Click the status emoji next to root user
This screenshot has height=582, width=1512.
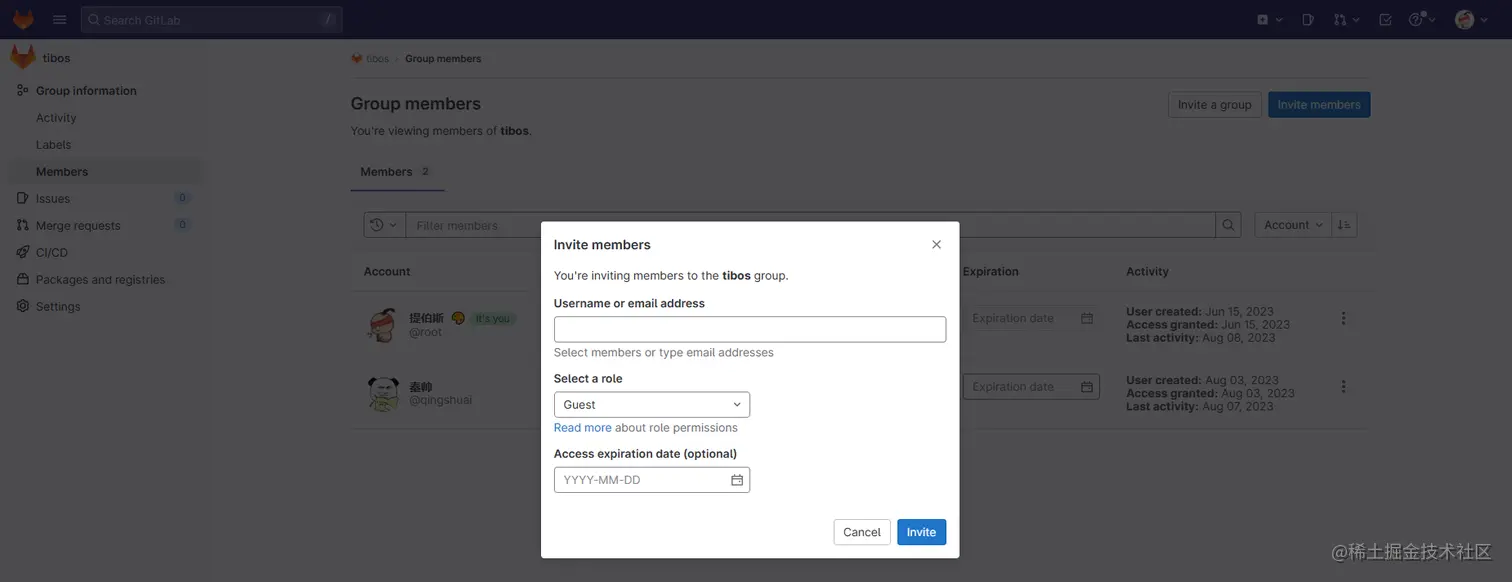tap(458, 318)
